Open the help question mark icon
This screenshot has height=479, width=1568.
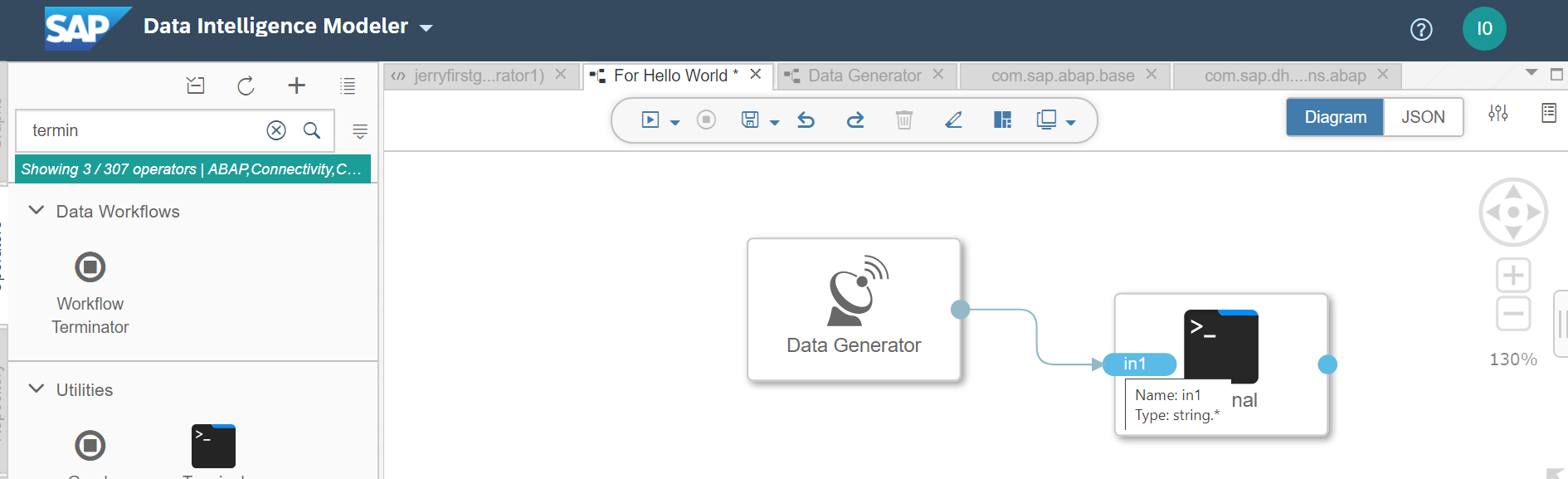(1421, 30)
